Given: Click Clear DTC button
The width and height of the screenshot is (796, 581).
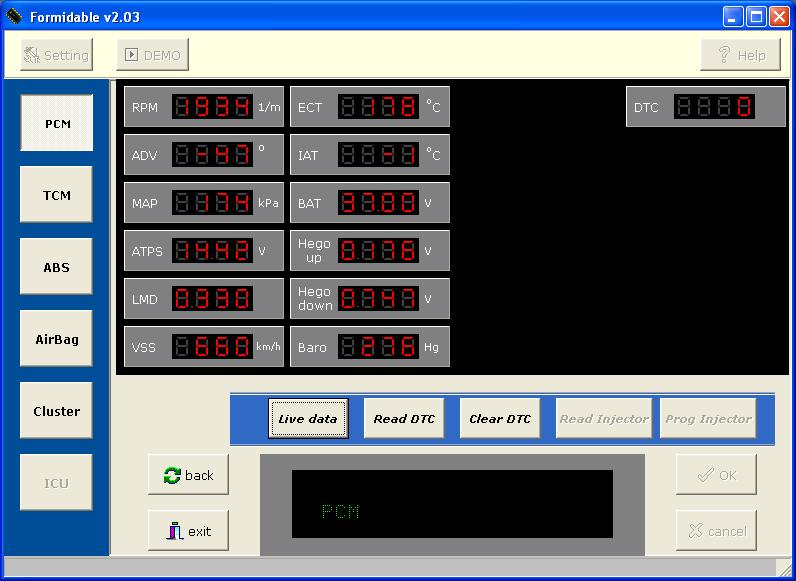Looking at the screenshot, I should click(x=500, y=419).
